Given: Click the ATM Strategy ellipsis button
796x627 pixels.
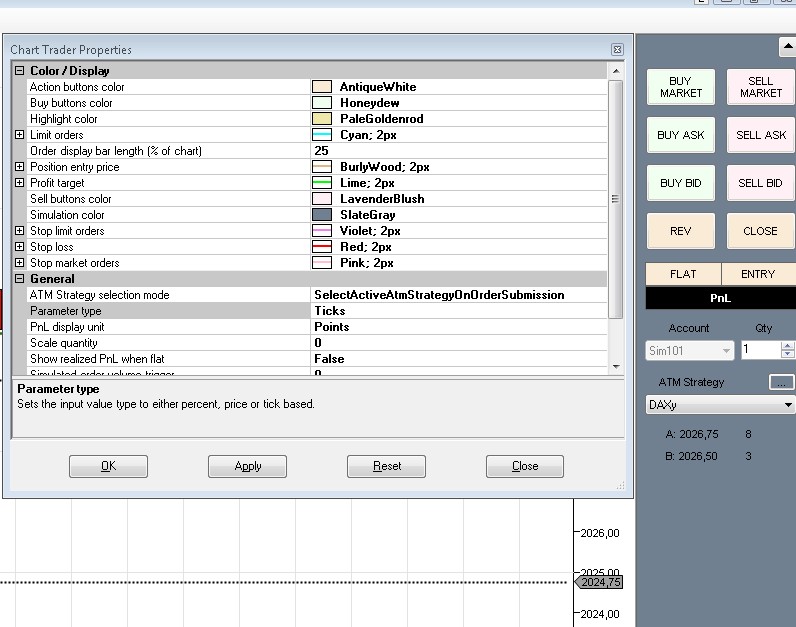Looking at the screenshot, I should tap(781, 382).
